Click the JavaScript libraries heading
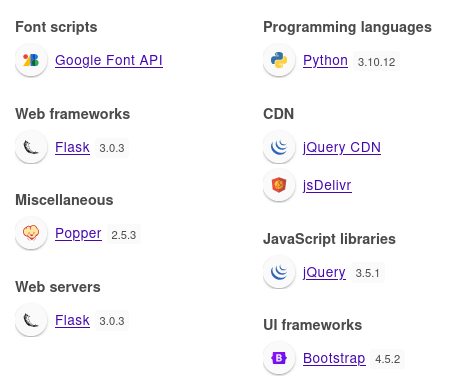The image size is (469, 388). click(329, 239)
